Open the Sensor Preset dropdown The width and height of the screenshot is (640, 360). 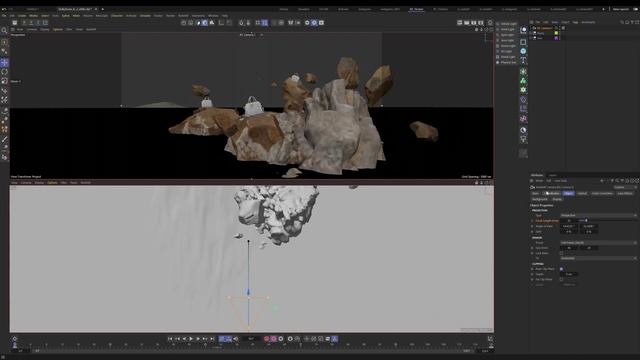pyautogui.click(x=598, y=242)
